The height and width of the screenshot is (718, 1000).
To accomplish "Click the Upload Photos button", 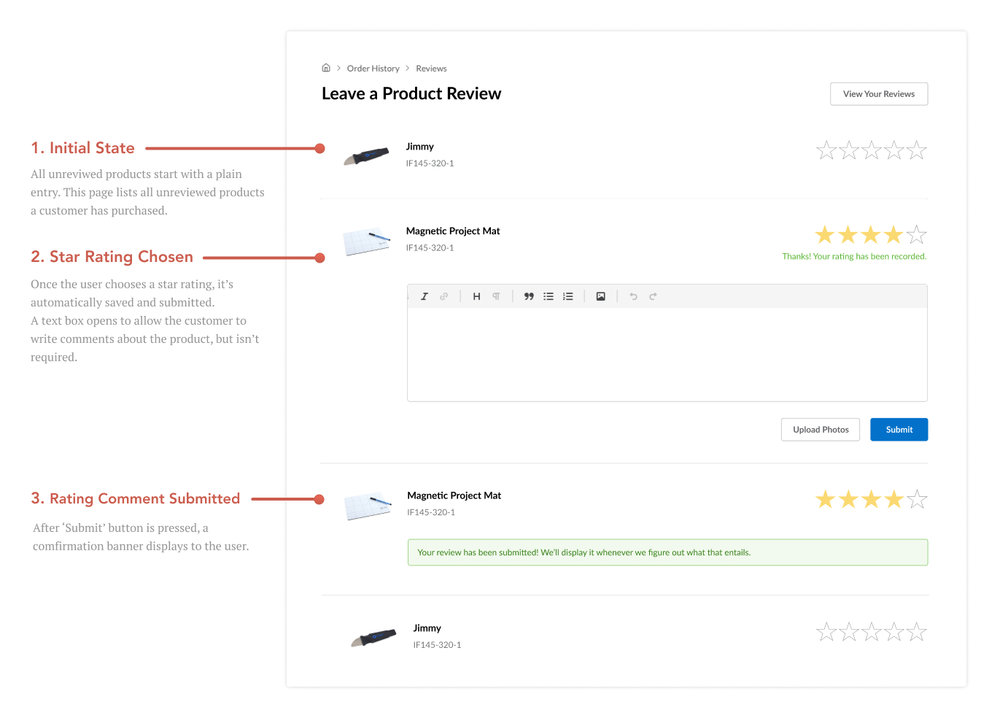I will [x=820, y=429].
